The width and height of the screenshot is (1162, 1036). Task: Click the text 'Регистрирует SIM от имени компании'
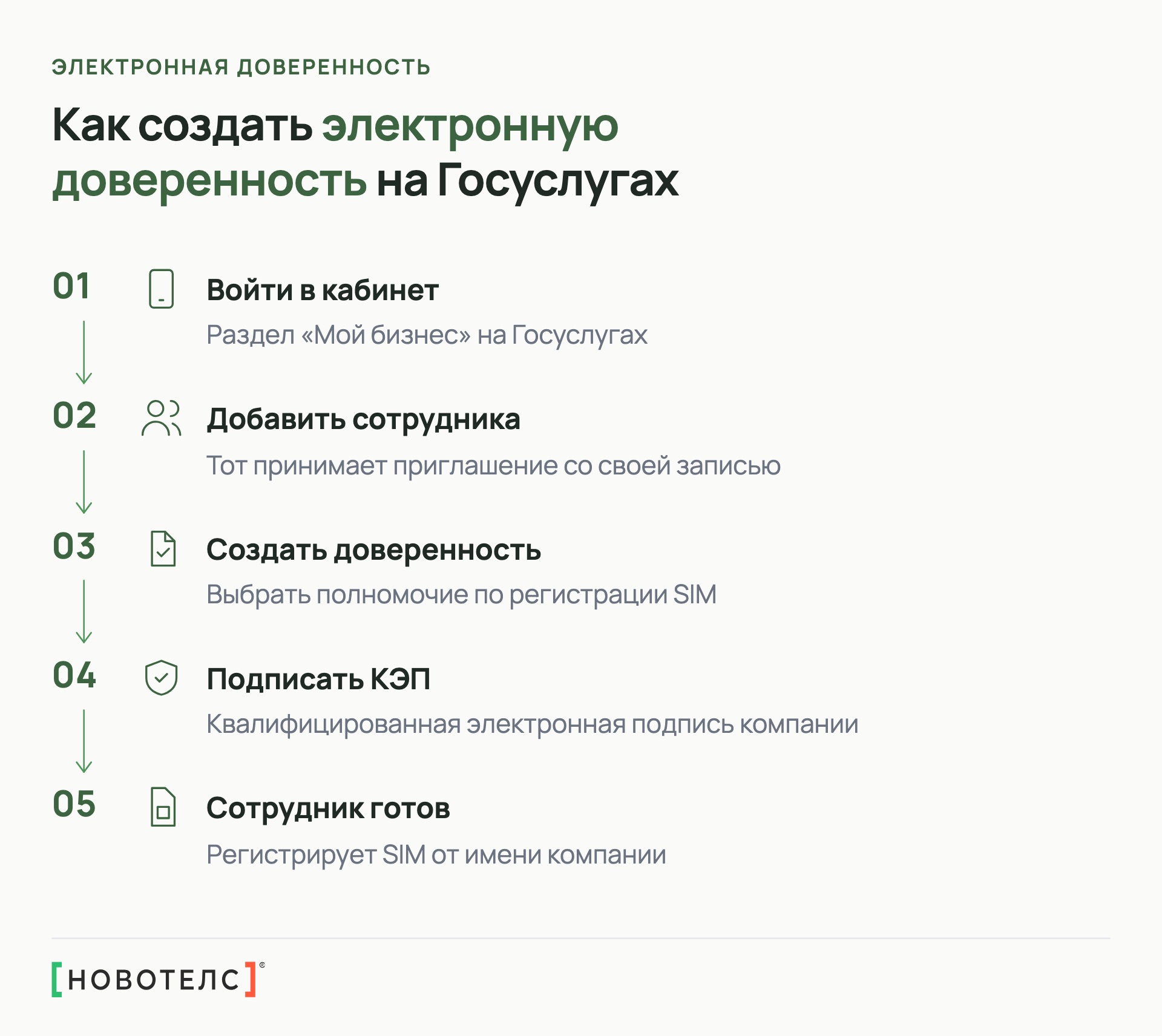(436, 855)
